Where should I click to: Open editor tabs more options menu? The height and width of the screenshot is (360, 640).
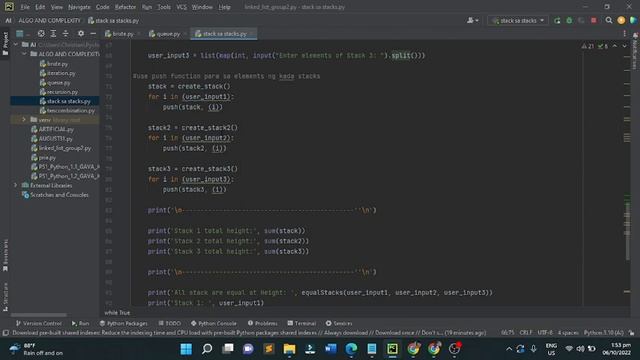click(624, 34)
